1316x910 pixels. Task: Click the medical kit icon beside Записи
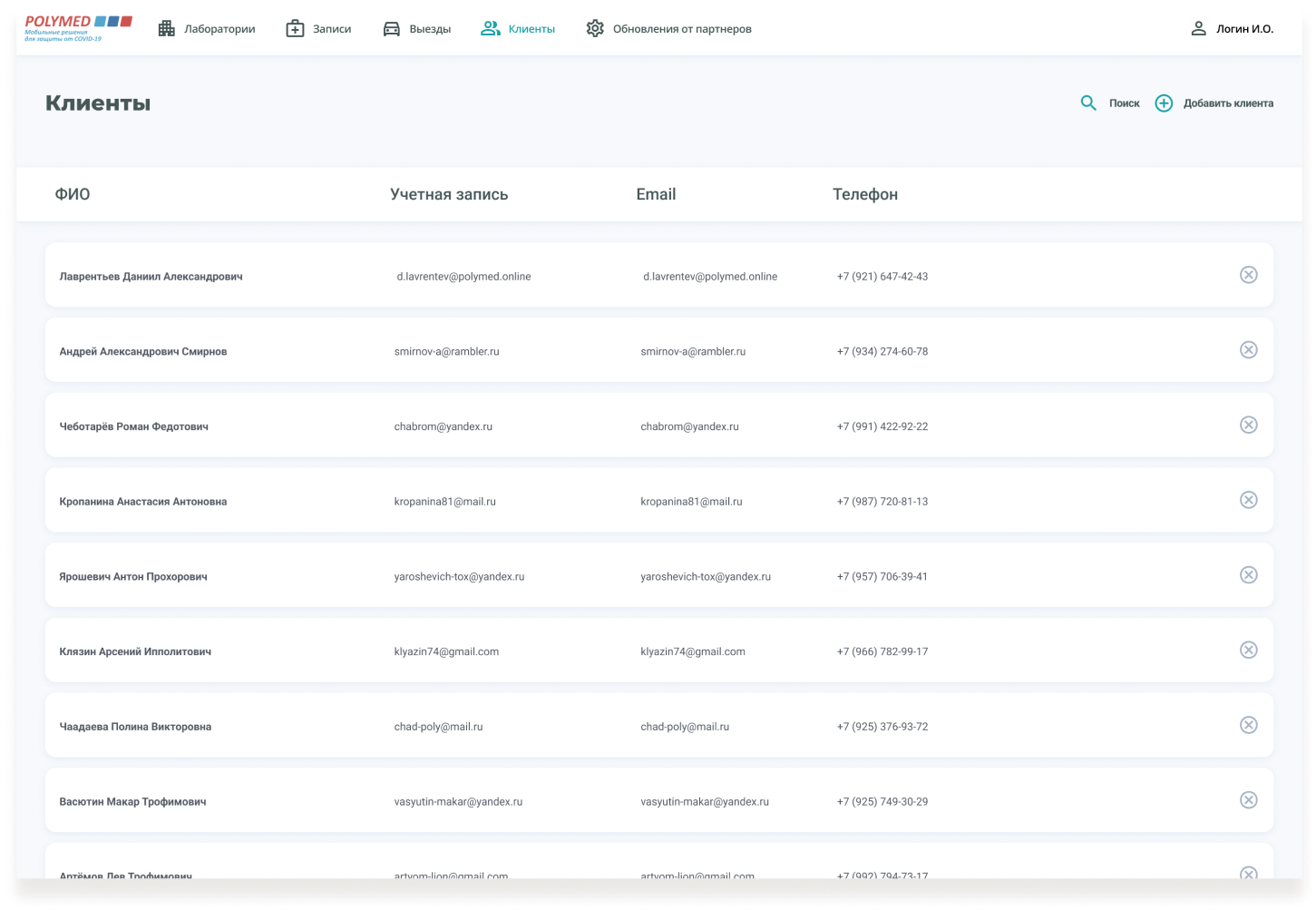pos(295,29)
